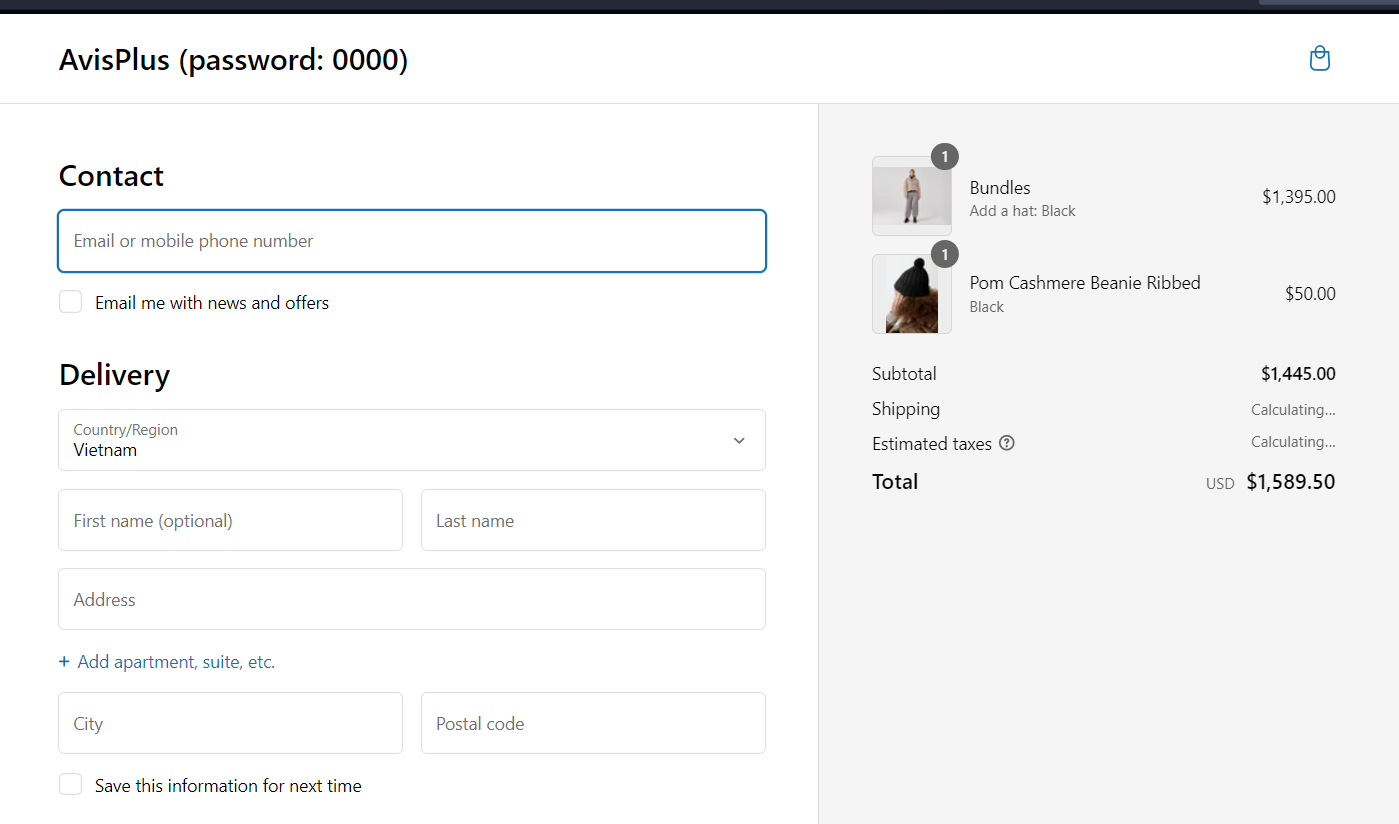Click the Estimated taxes help icon
The height and width of the screenshot is (824, 1399).
tap(1007, 443)
